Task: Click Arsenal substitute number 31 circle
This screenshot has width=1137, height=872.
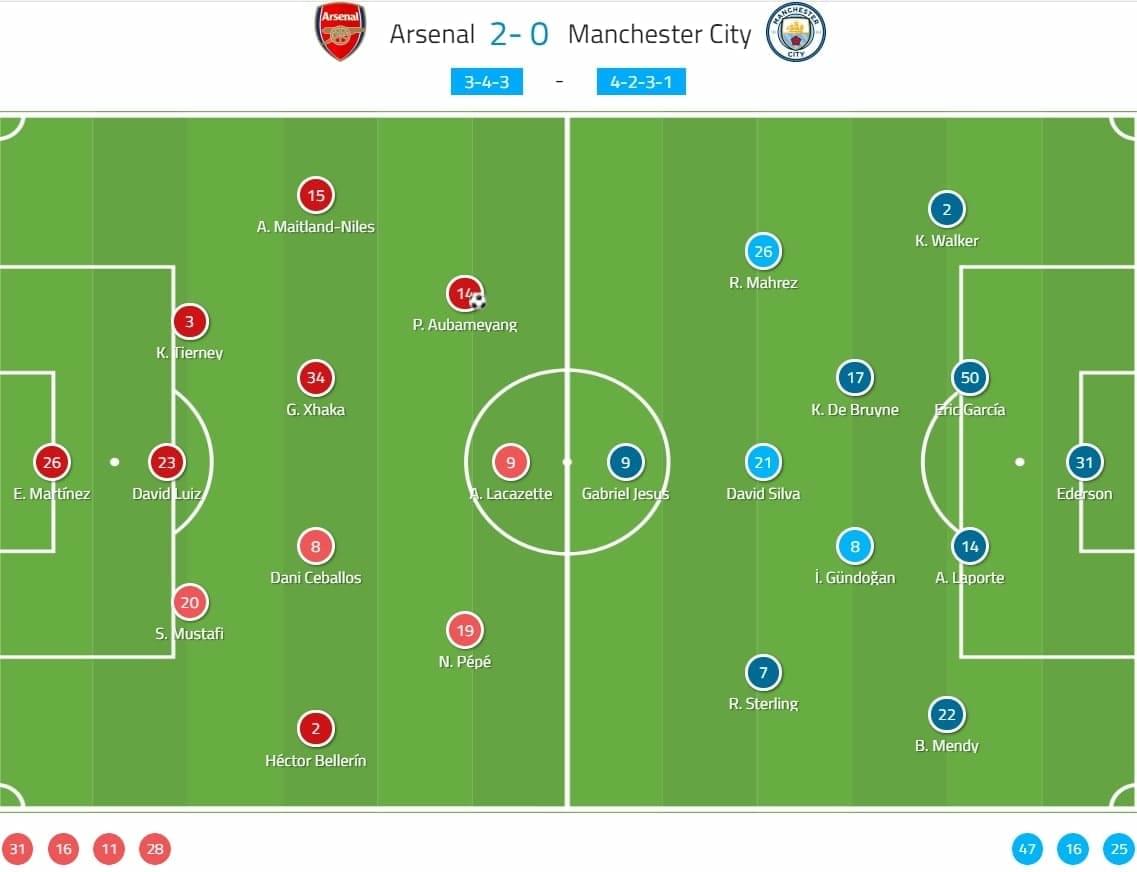Action: (17, 849)
